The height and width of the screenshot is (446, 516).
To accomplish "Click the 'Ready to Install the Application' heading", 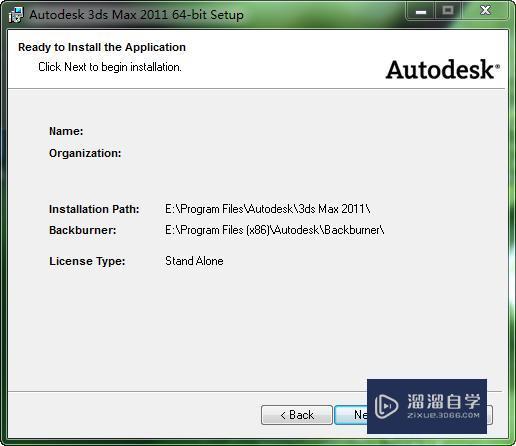I will tap(102, 47).
